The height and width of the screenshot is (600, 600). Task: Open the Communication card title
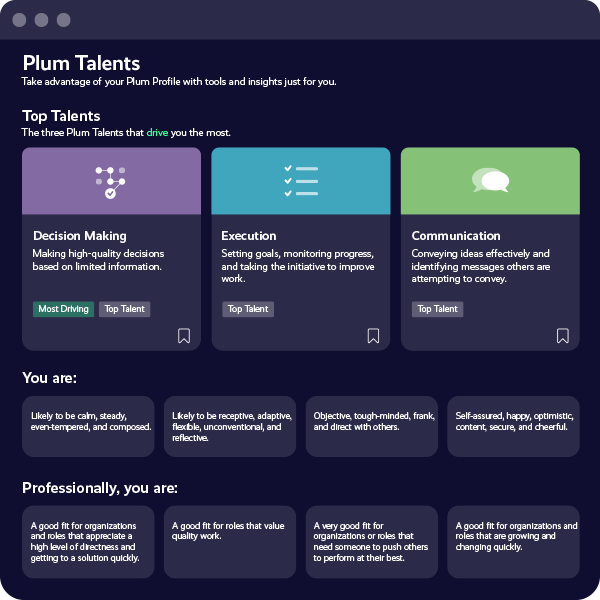coord(456,236)
